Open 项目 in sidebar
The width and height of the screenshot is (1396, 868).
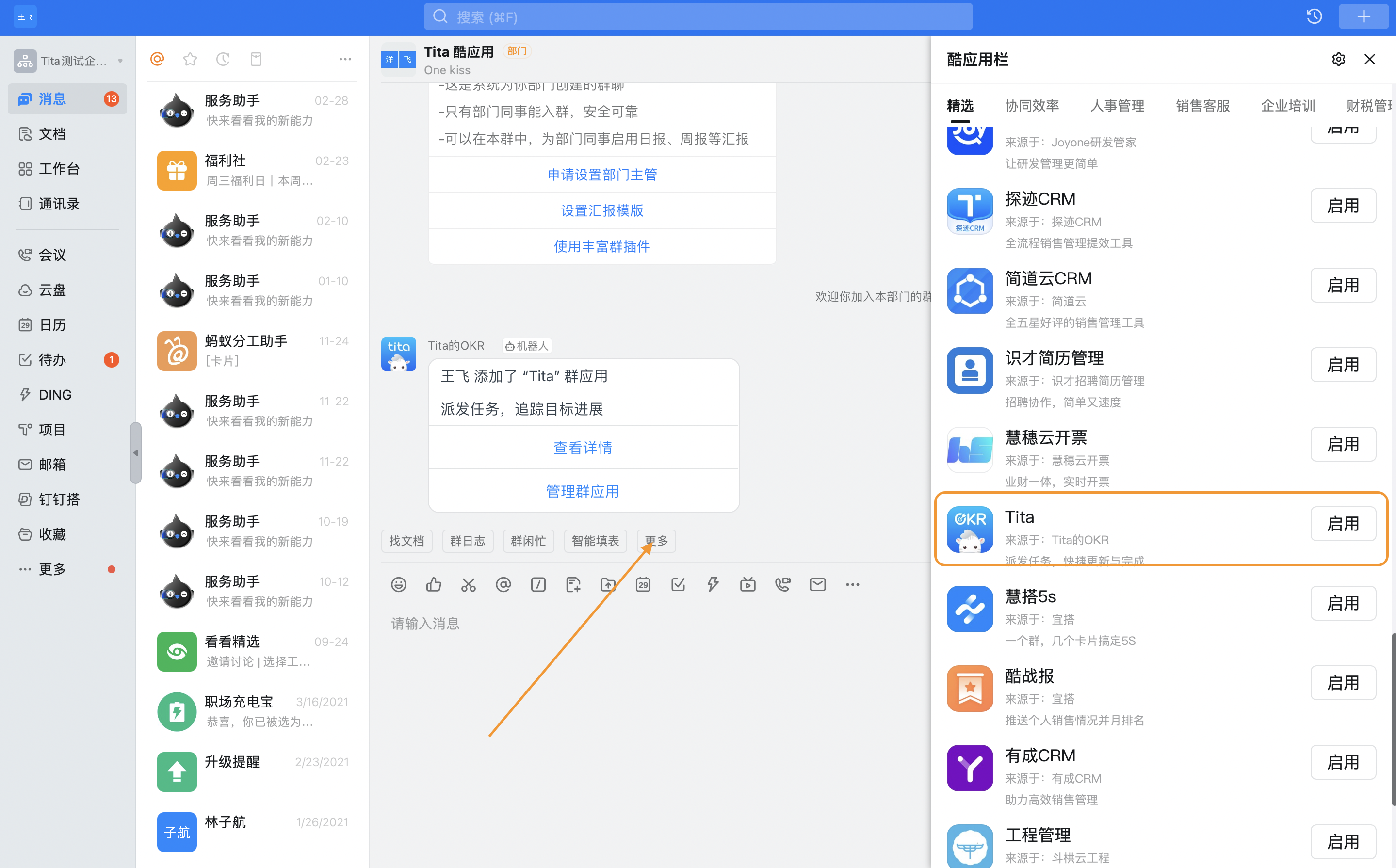67,430
